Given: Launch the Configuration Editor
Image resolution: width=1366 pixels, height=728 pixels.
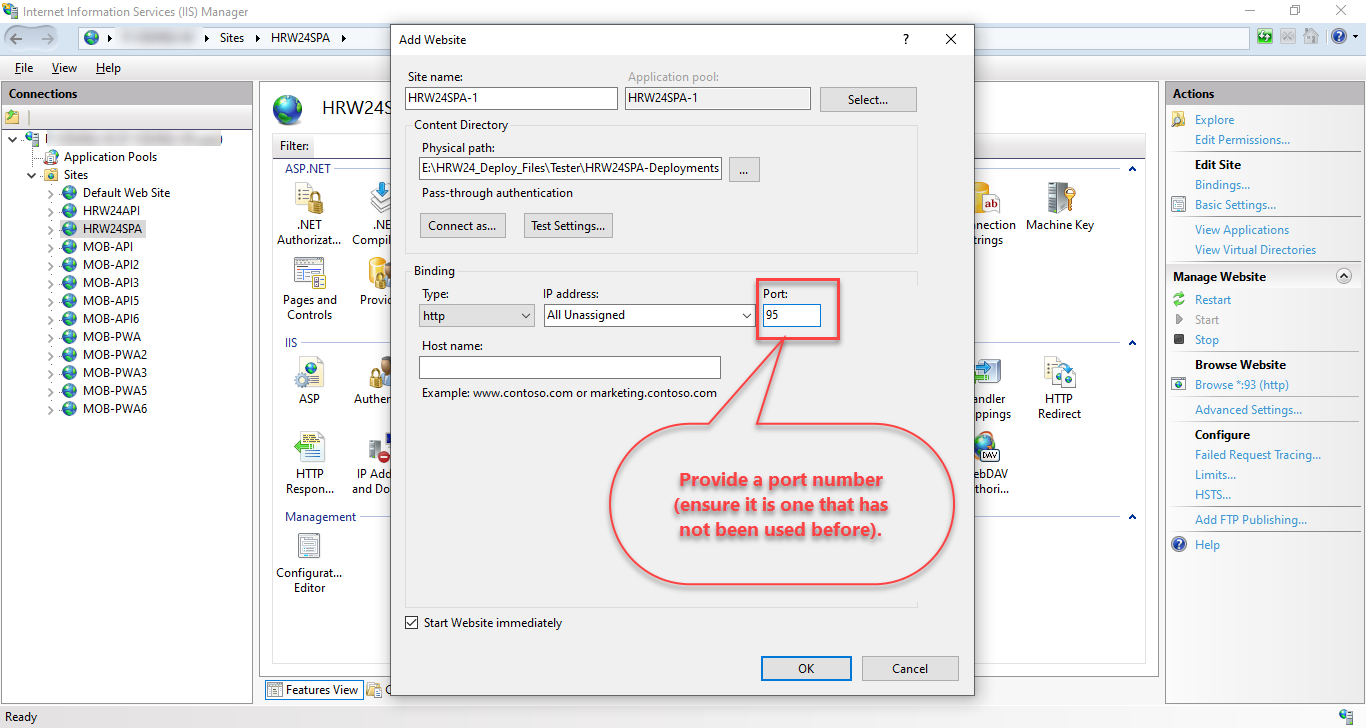Looking at the screenshot, I should coord(308,558).
